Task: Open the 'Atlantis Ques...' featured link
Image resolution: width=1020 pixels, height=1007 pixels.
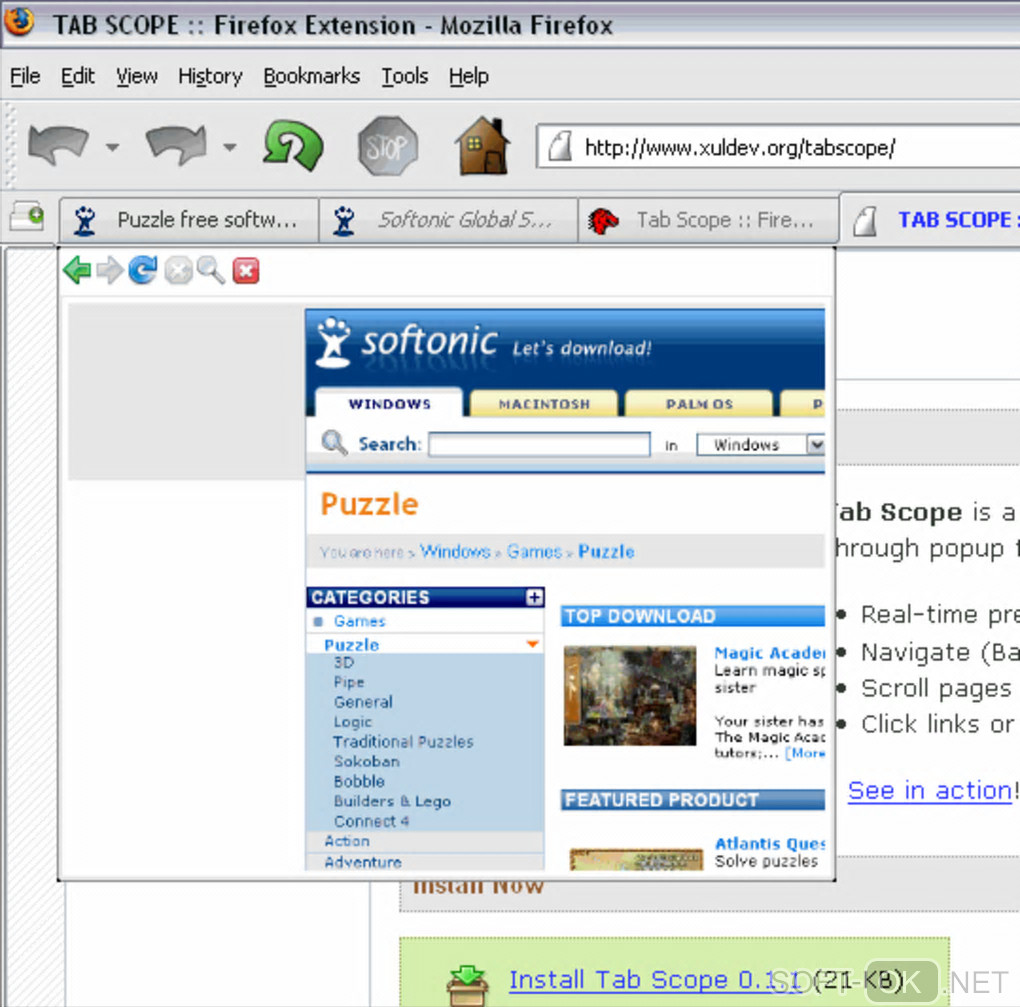Action: (770, 844)
